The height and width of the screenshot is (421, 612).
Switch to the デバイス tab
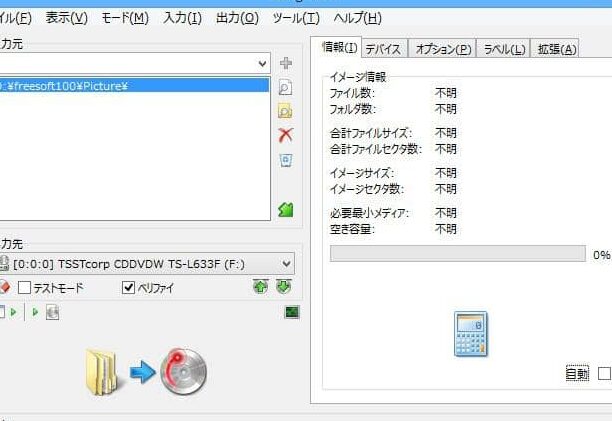[383, 49]
